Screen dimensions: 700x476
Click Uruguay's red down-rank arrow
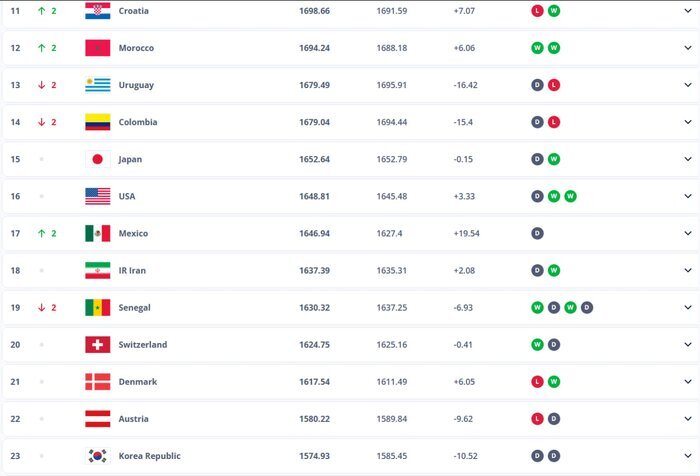pos(41,85)
